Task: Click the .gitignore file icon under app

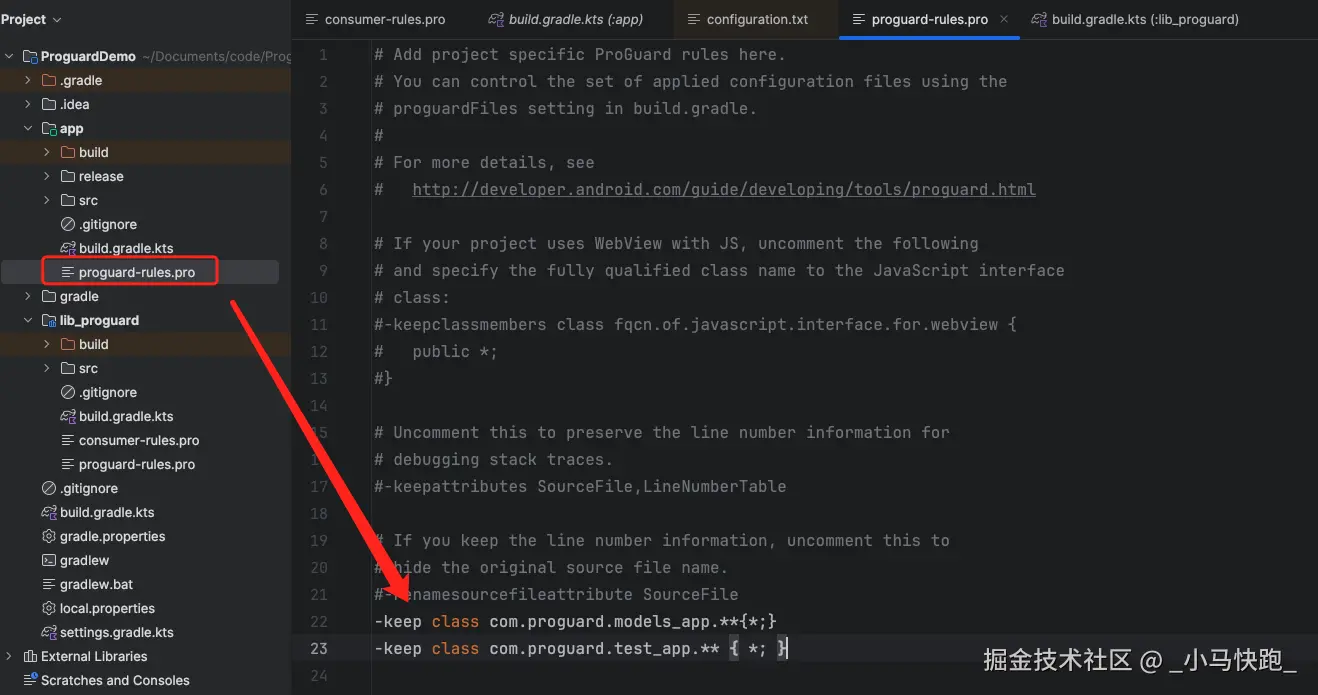Action: coord(68,225)
